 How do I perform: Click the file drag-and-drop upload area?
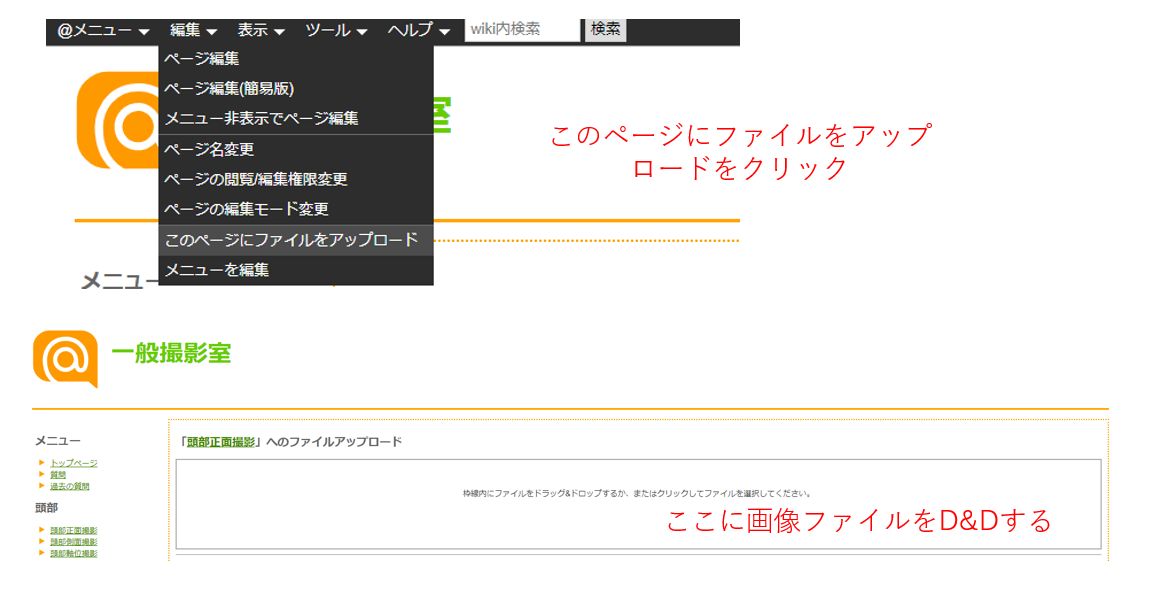638,504
